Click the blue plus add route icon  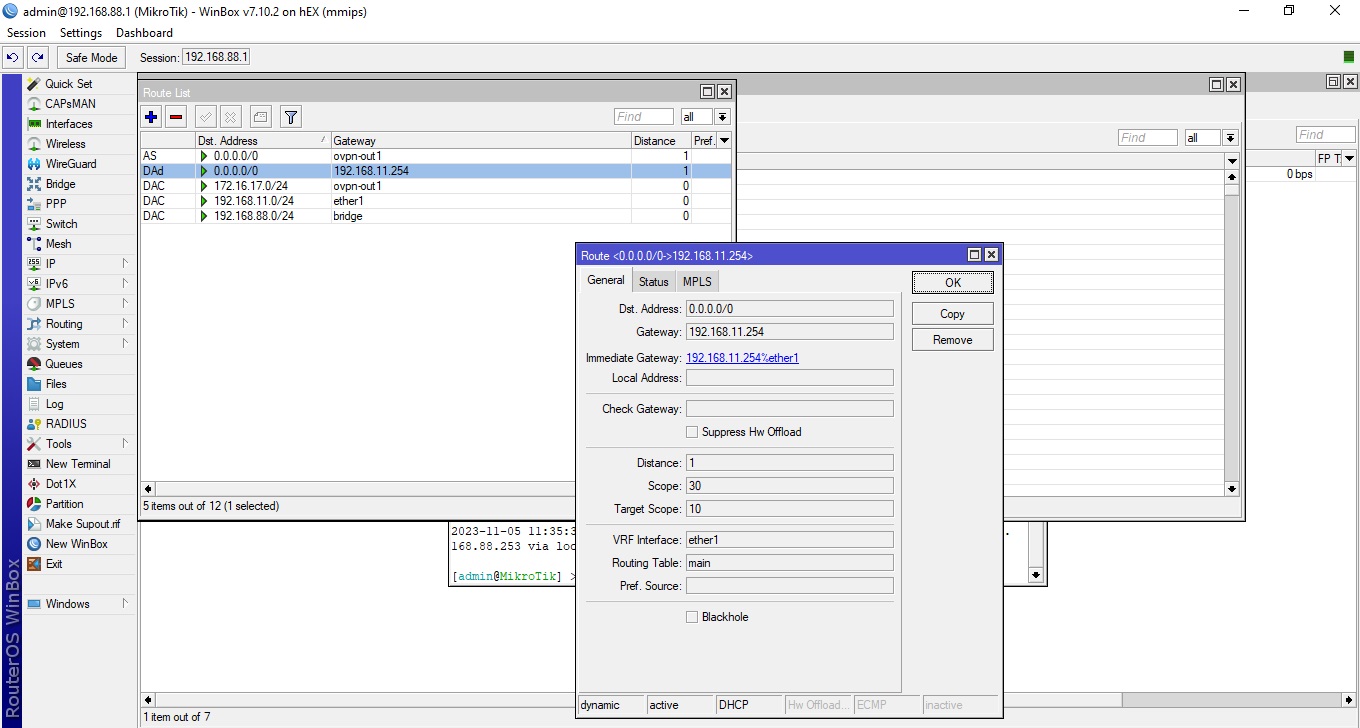click(x=151, y=117)
